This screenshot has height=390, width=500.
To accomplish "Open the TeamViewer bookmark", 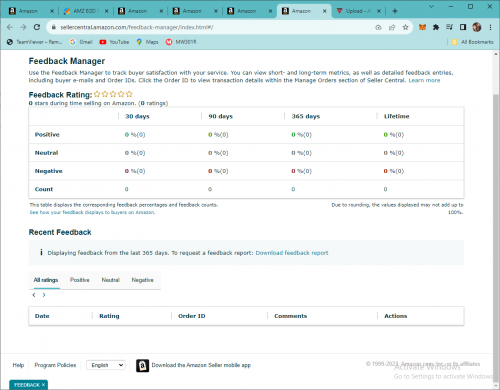I will (x=35, y=42).
